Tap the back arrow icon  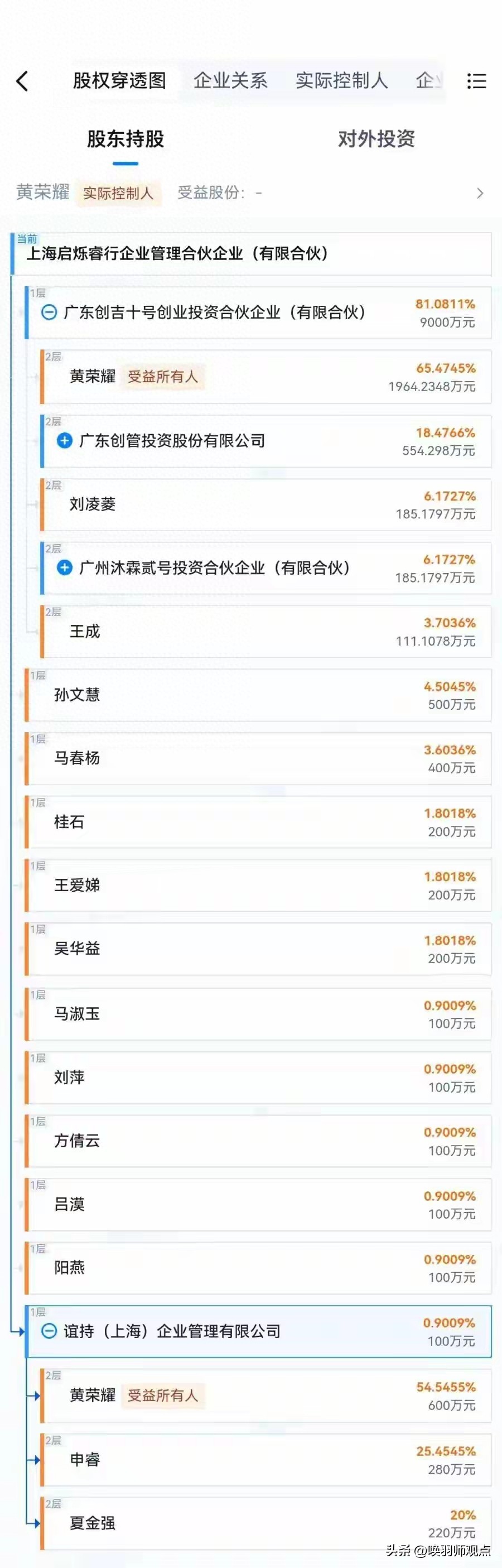[22, 81]
